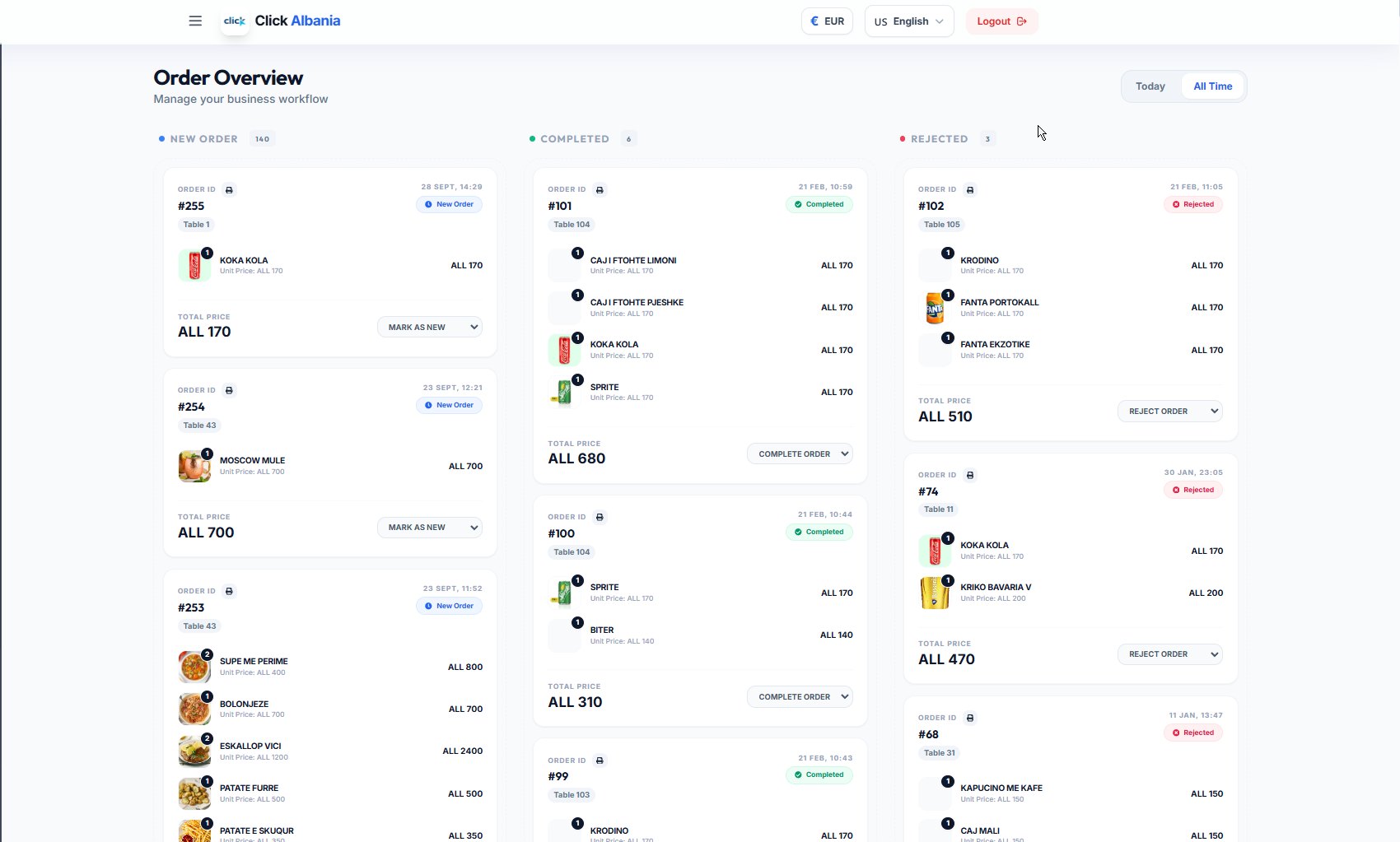
Task: Click Fanta Portokall product image
Action: tap(935, 308)
